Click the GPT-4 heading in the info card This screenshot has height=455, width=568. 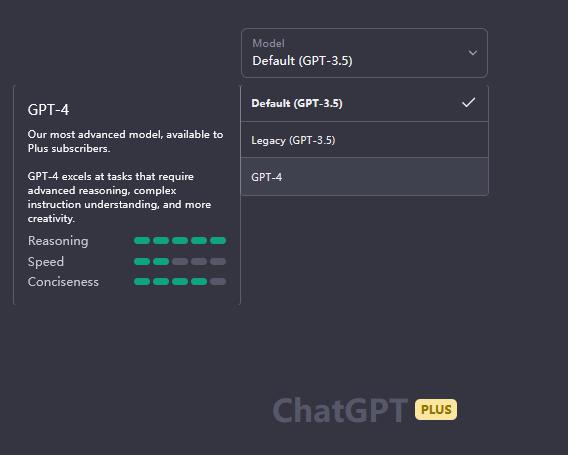[49, 110]
